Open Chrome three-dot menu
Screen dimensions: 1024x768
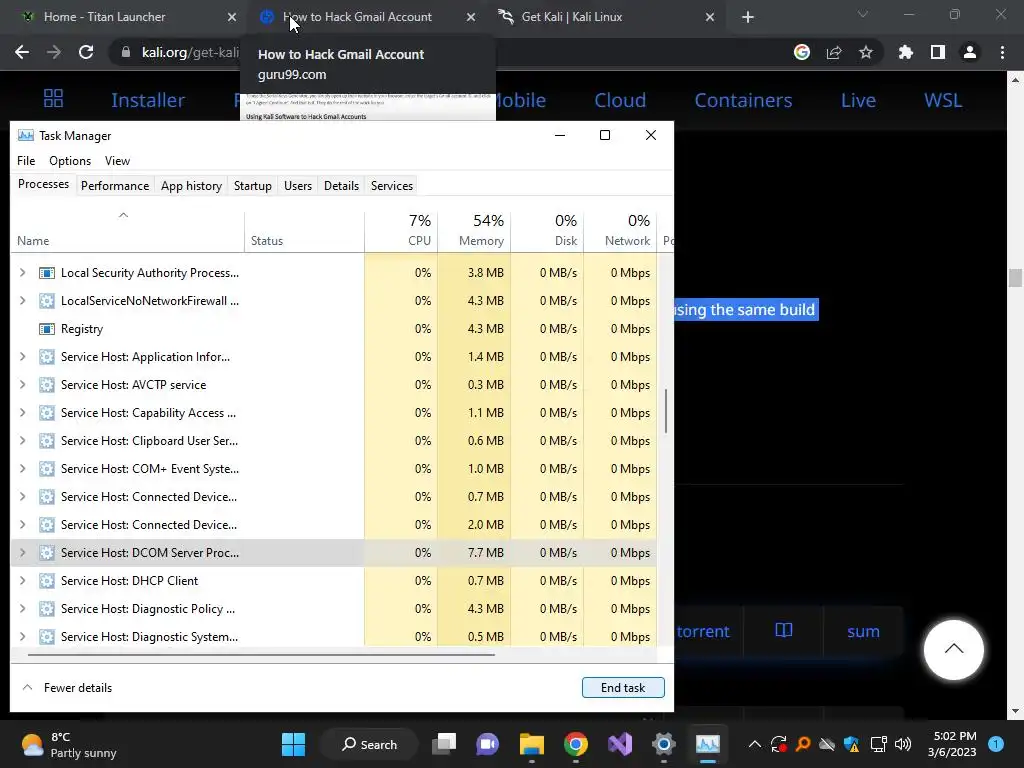1002,52
